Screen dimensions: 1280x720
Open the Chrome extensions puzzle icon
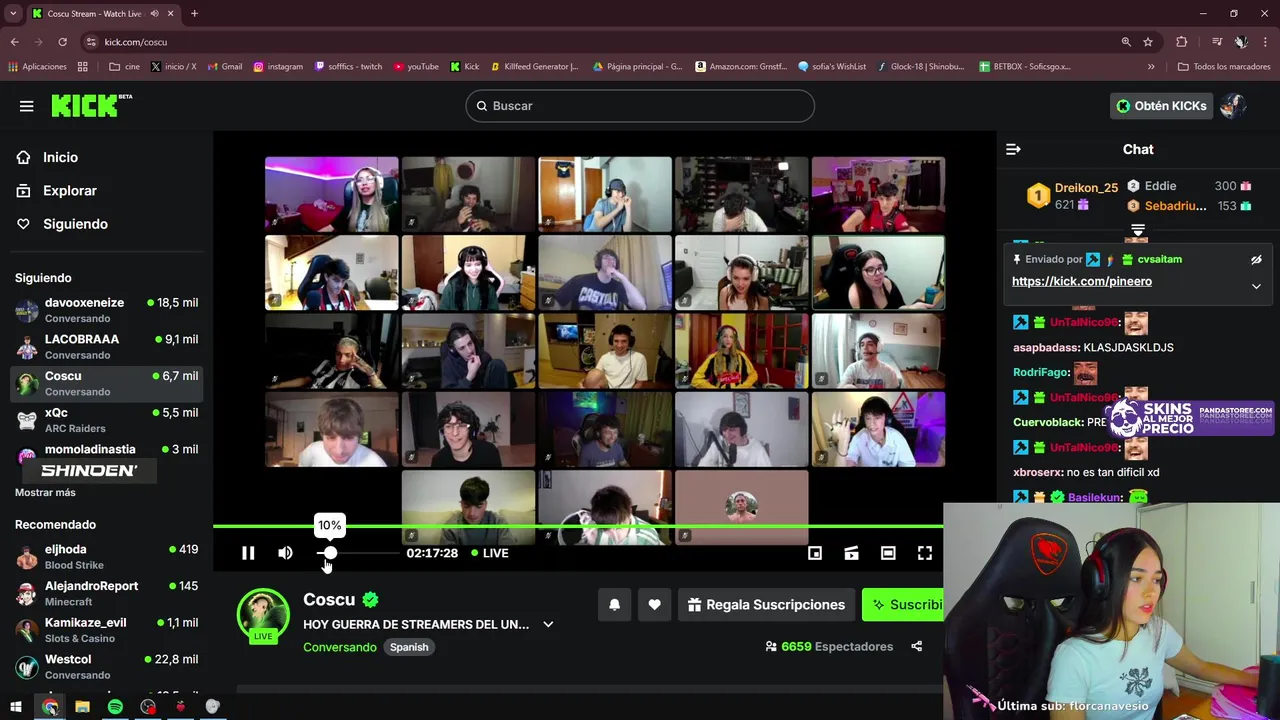coord(1182,42)
